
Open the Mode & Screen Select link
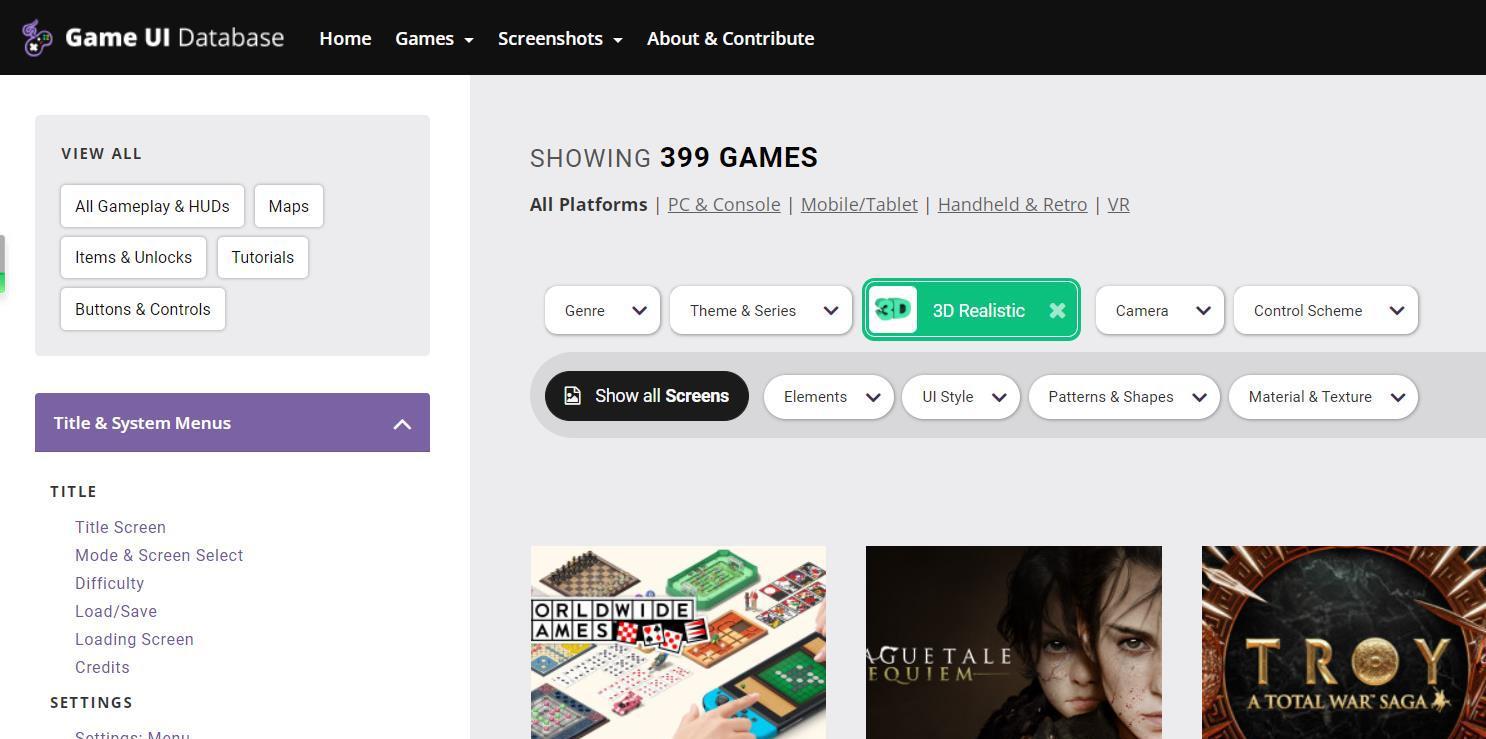(159, 555)
